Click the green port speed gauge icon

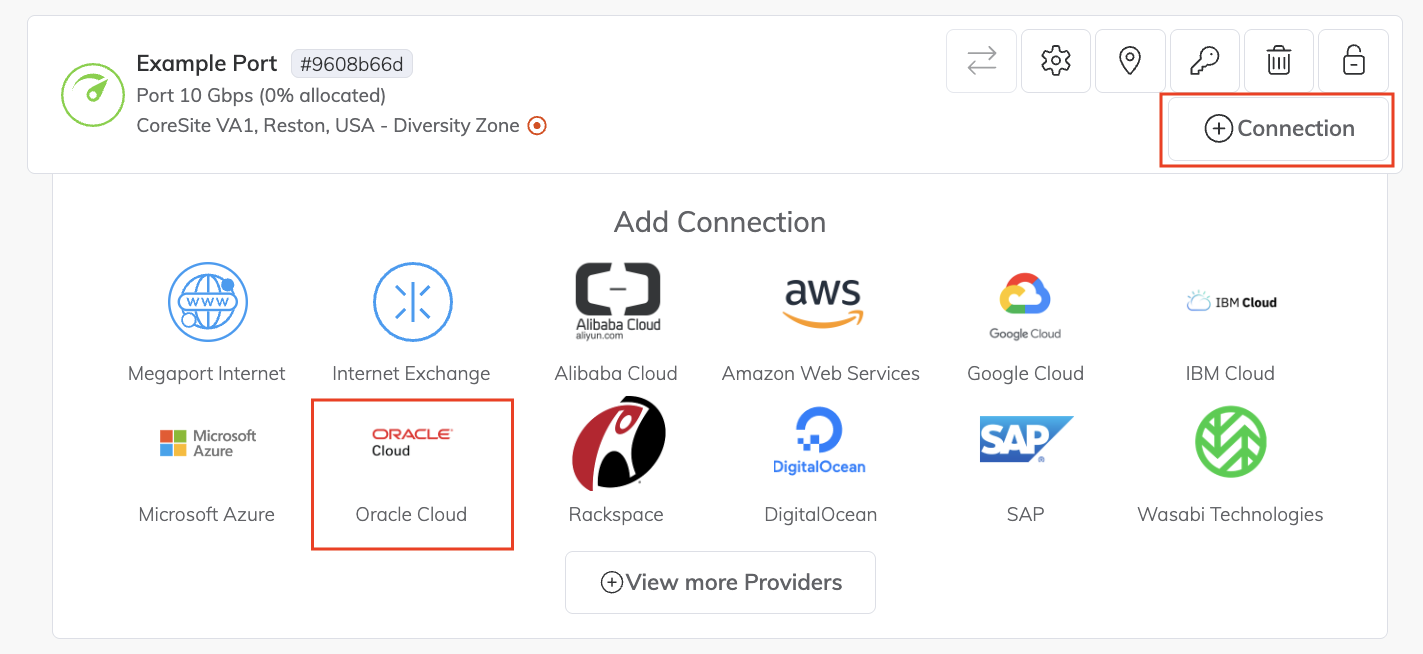(x=92, y=94)
